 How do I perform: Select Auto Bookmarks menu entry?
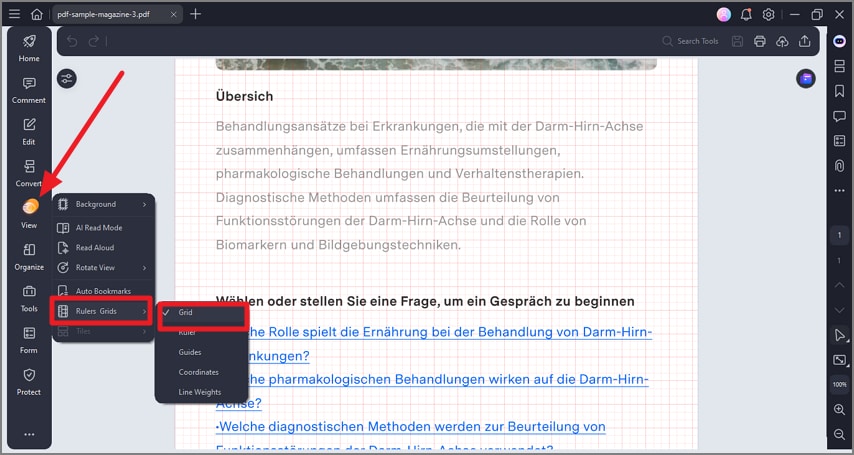(103, 291)
